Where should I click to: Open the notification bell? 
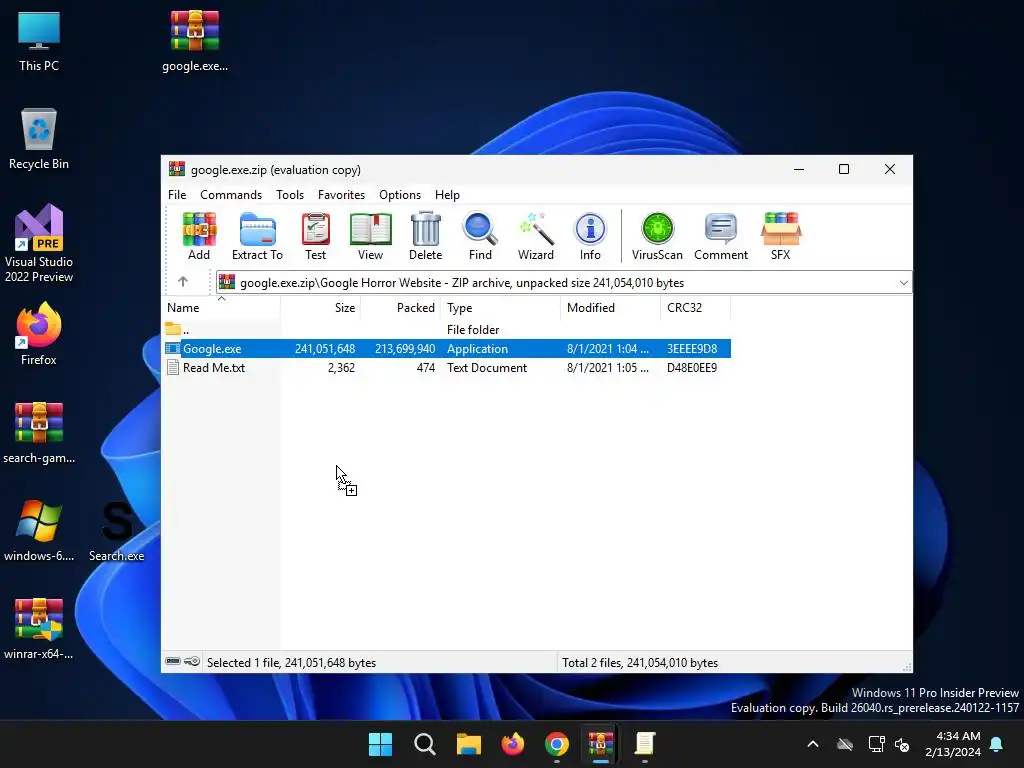point(997,744)
